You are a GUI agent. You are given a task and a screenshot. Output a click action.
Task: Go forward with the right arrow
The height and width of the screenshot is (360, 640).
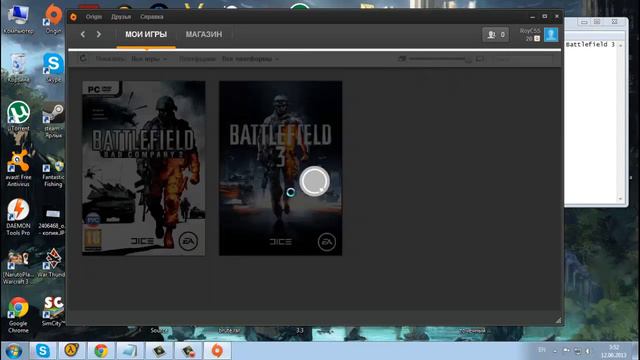(99, 34)
